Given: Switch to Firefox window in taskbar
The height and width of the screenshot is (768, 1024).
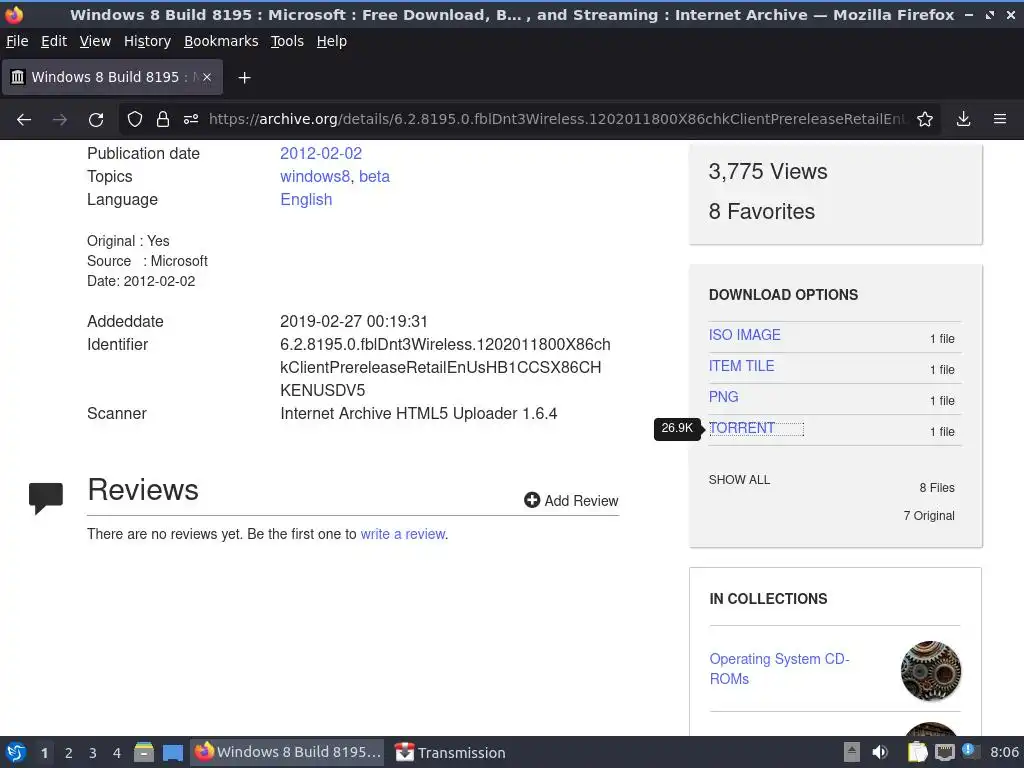Looking at the screenshot, I should coord(288,752).
